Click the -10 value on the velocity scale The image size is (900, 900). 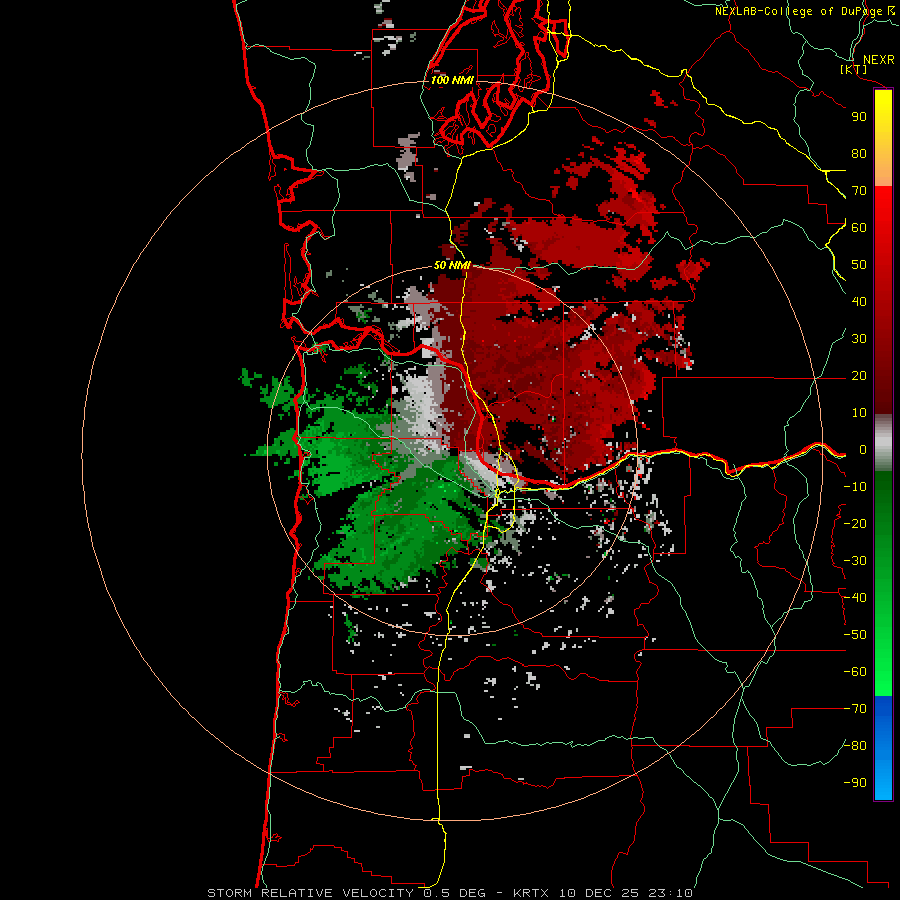pyautogui.click(x=855, y=487)
